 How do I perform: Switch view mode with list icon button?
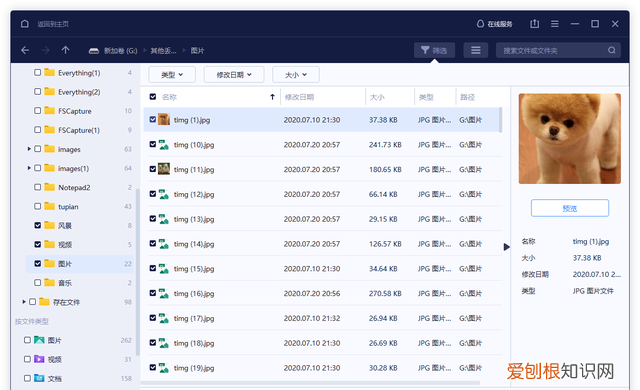(x=476, y=50)
